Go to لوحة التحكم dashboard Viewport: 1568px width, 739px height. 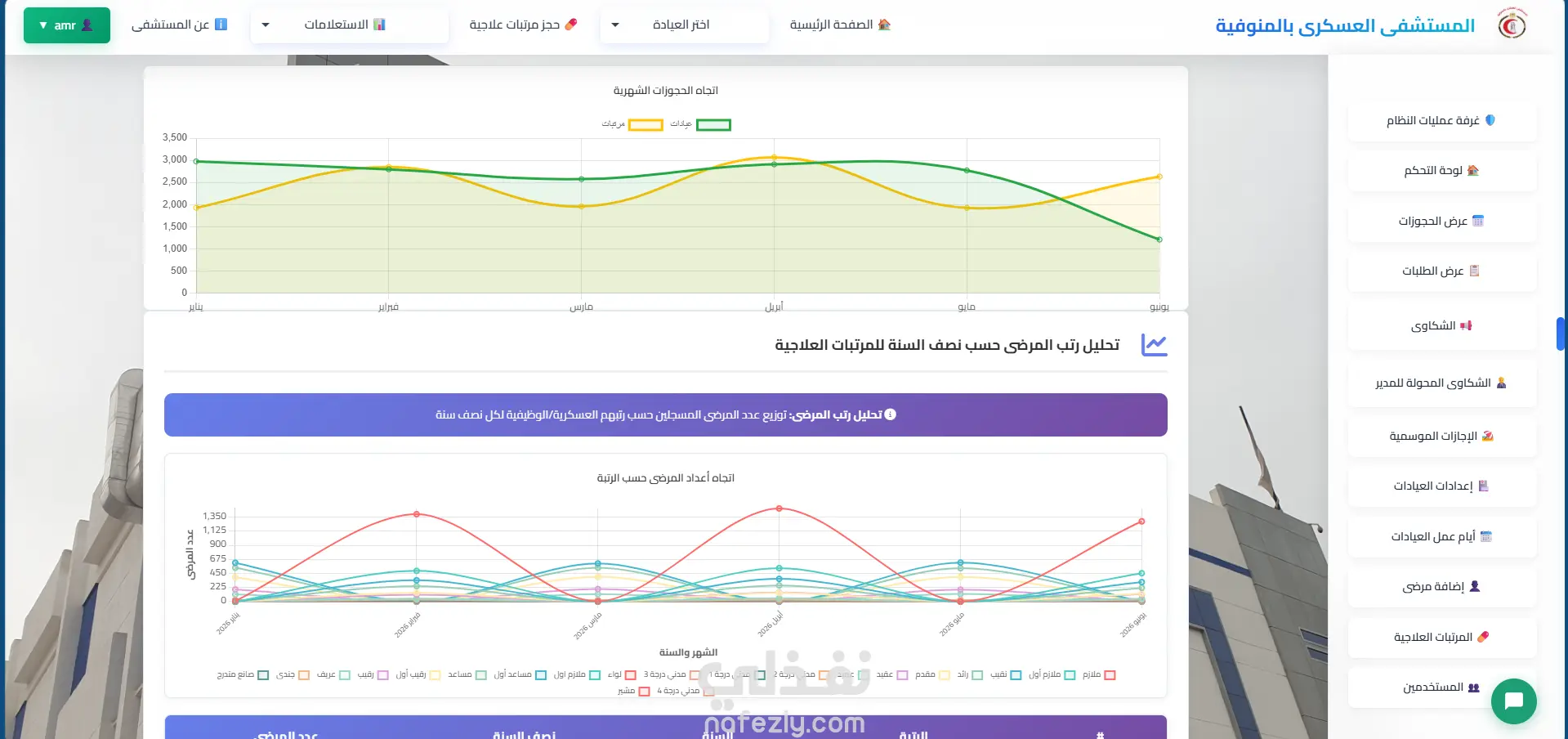click(1442, 171)
